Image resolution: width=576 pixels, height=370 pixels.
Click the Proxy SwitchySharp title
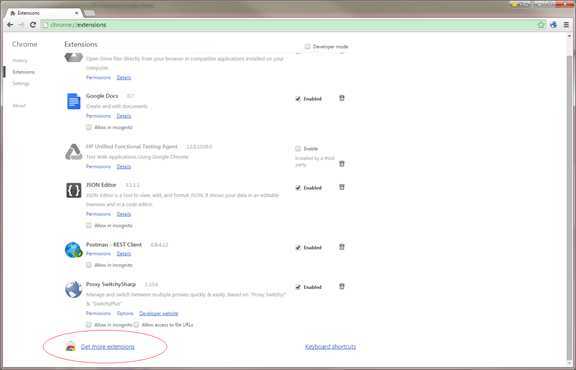pos(111,284)
